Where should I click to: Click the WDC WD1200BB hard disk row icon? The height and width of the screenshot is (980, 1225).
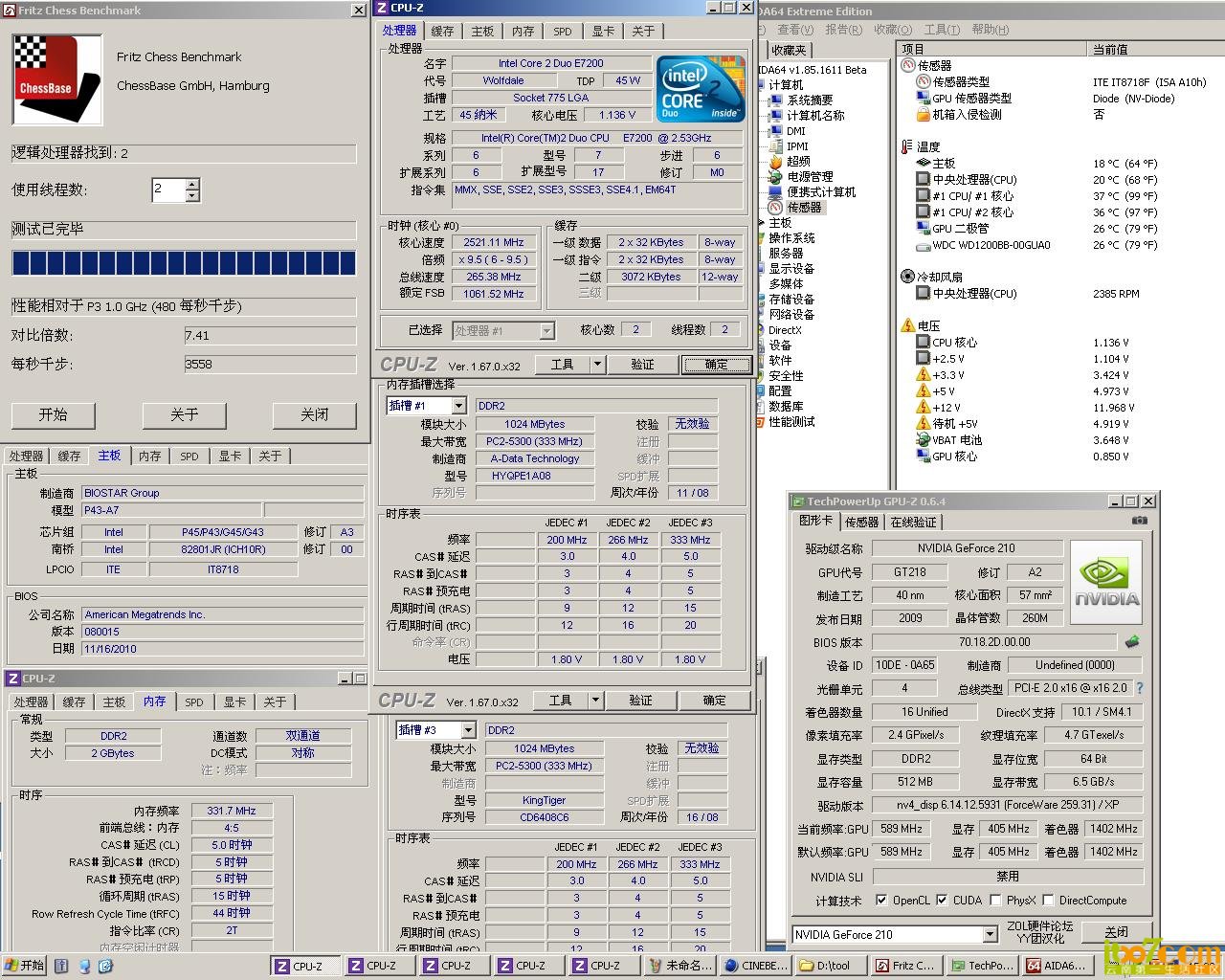(x=924, y=245)
